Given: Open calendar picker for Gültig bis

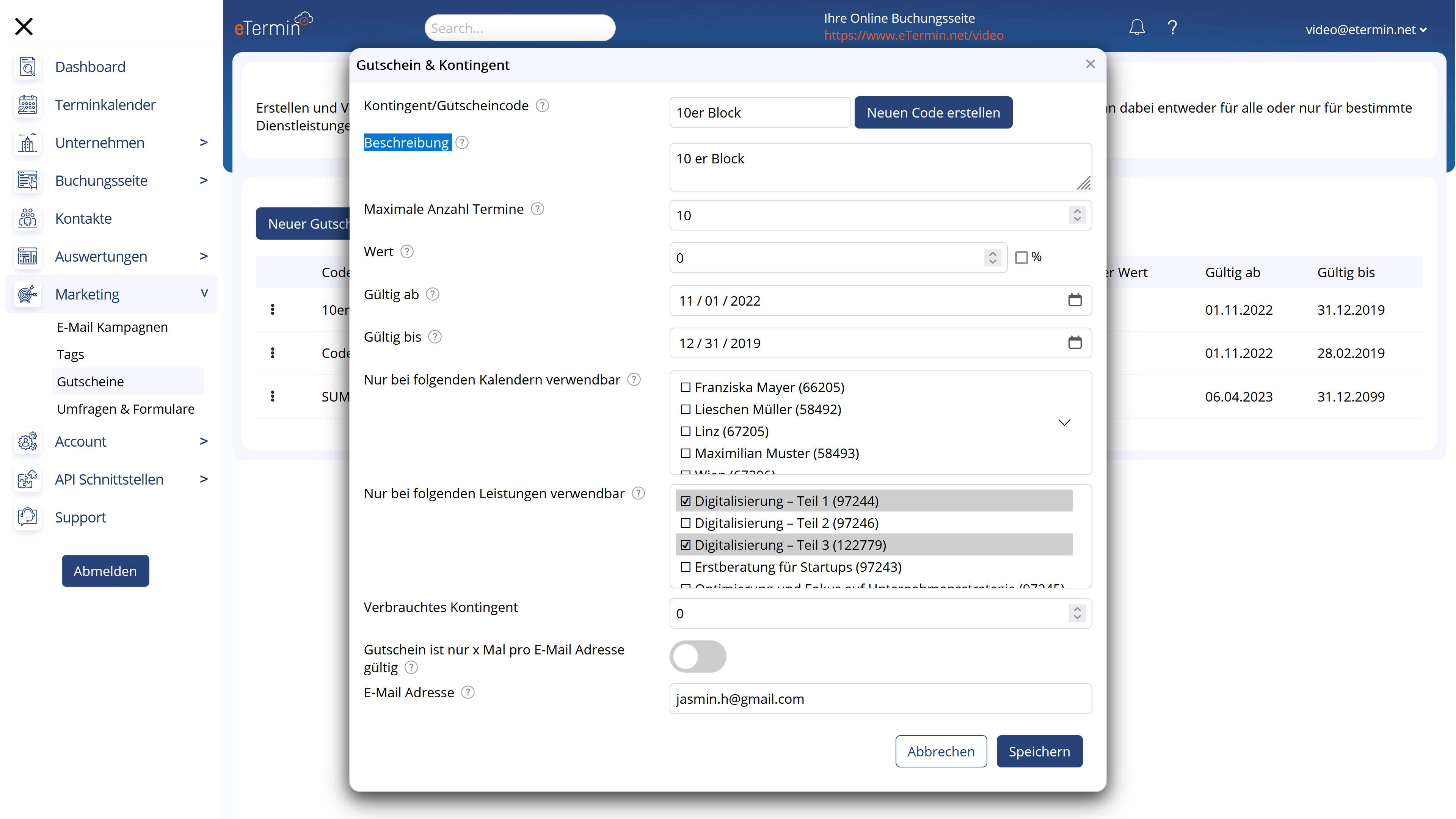Looking at the screenshot, I should point(1075,342).
